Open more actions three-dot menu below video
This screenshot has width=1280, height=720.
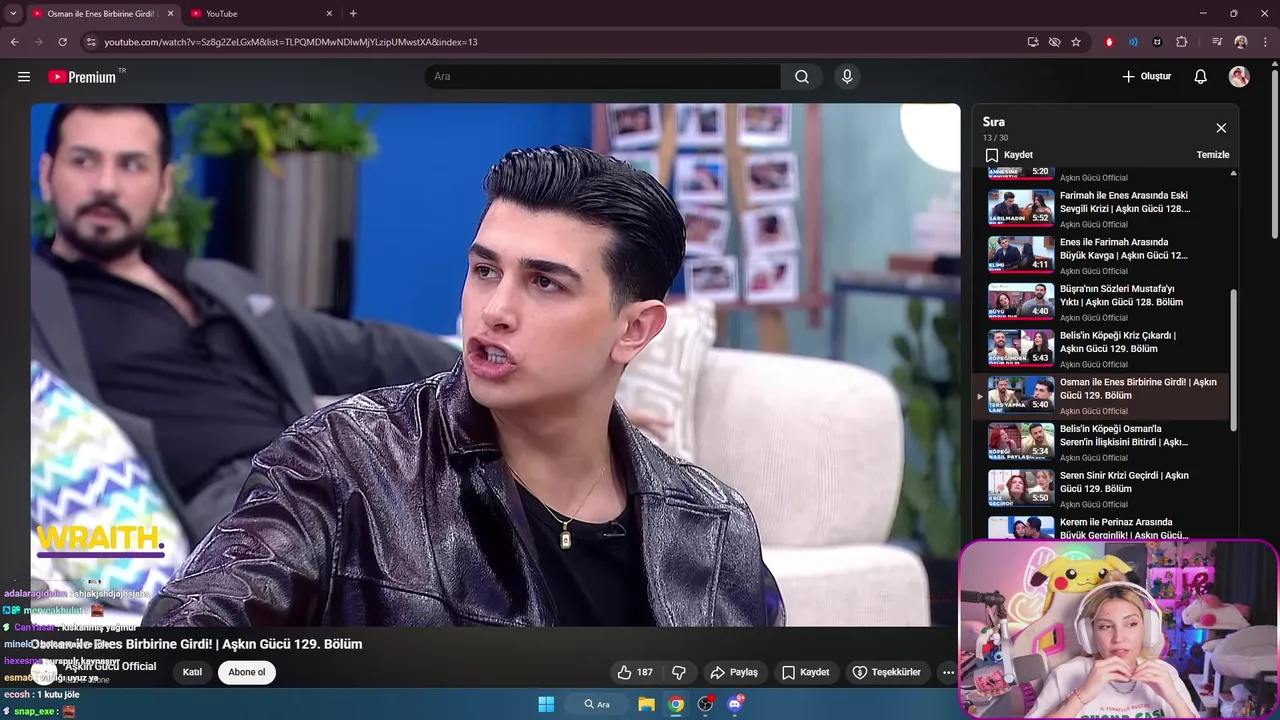[x=948, y=672]
